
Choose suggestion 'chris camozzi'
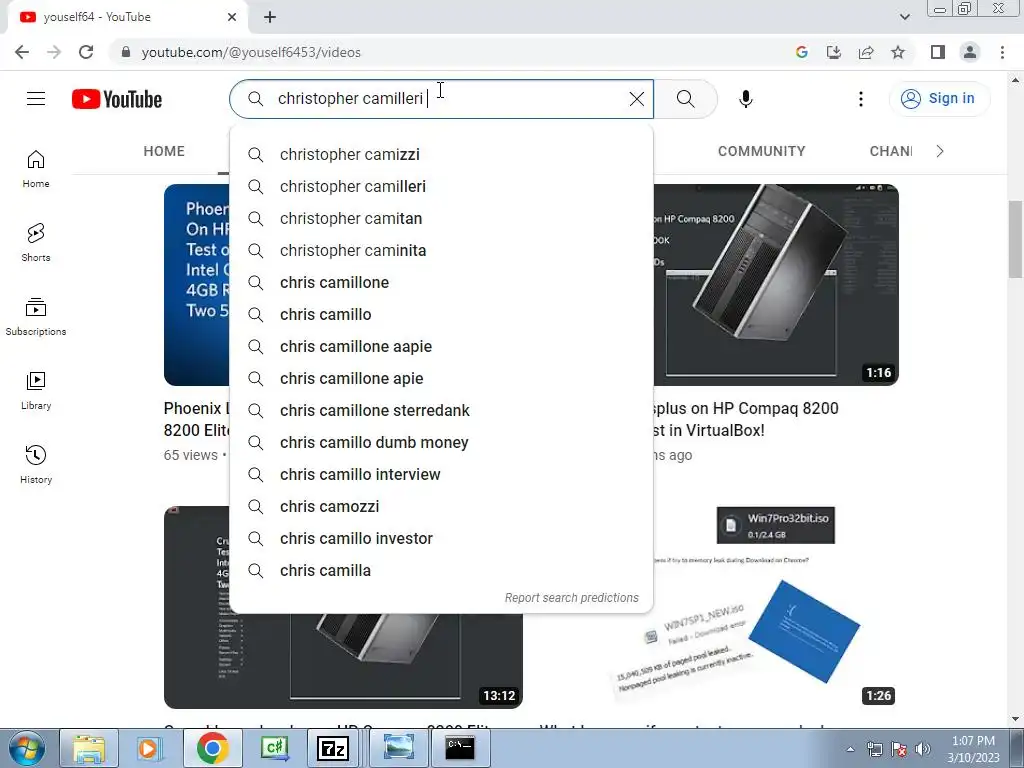point(441,507)
